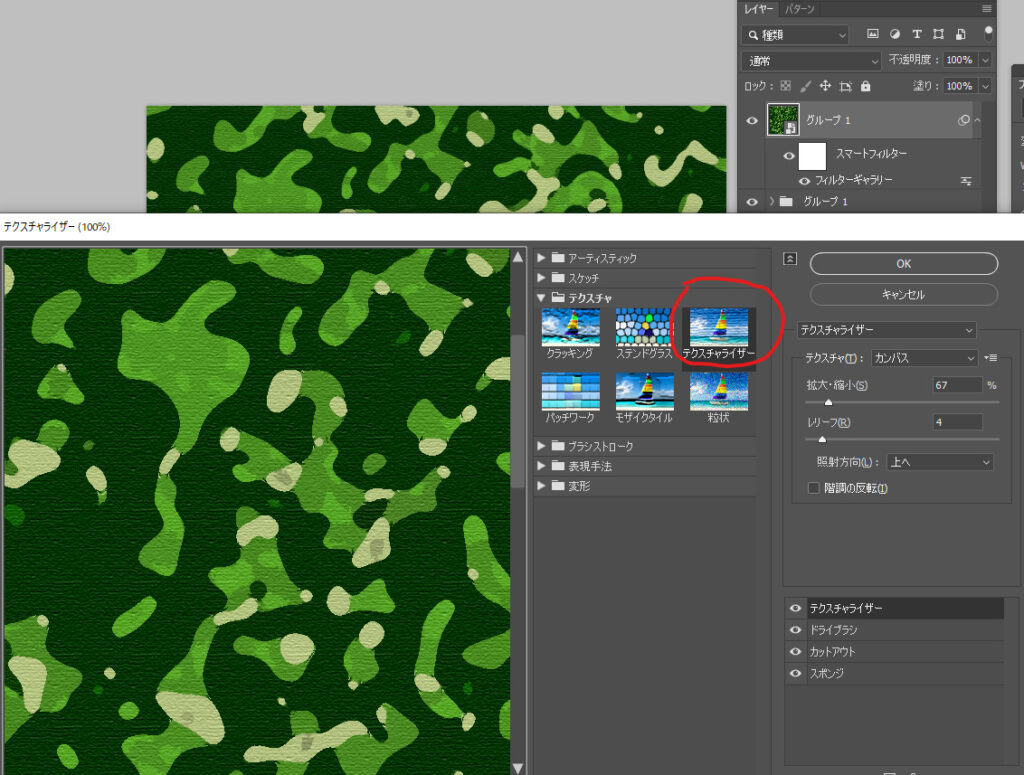Open the 照射方向 dropdown
This screenshot has width=1024, height=775.
pos(939,462)
